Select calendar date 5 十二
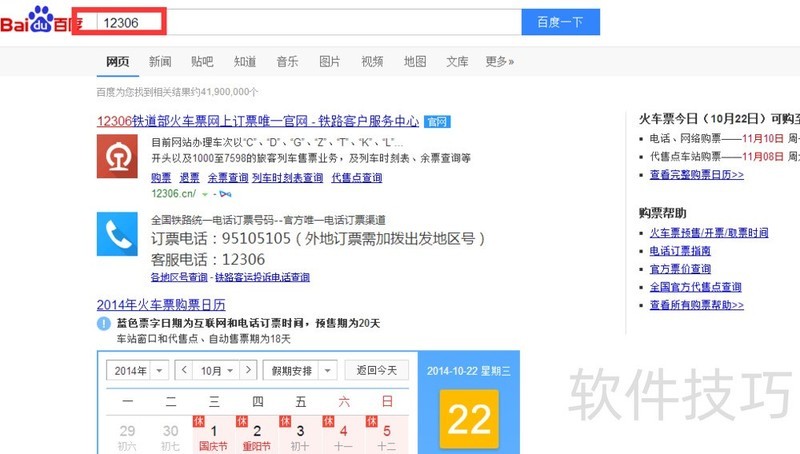This screenshot has height=454, width=800. tap(387, 436)
